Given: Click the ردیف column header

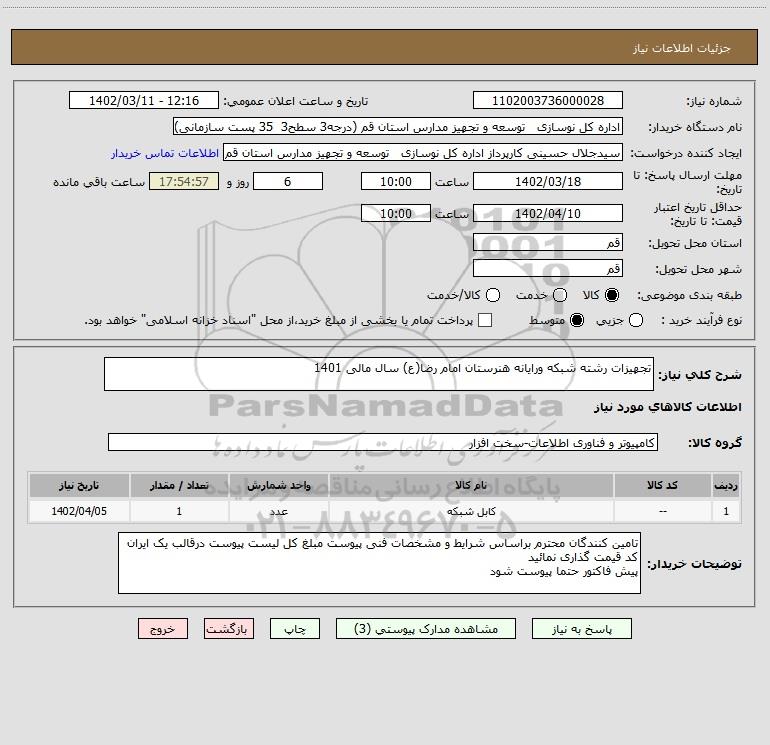Looking at the screenshot, I should coord(726,485).
